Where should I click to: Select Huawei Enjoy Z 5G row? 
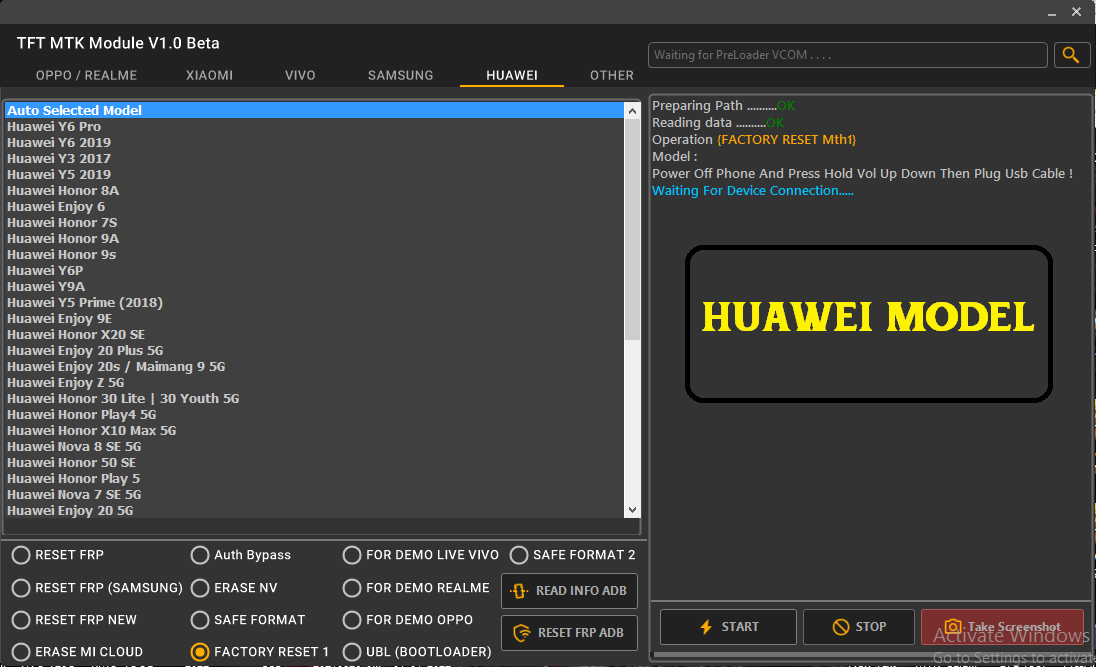(314, 383)
